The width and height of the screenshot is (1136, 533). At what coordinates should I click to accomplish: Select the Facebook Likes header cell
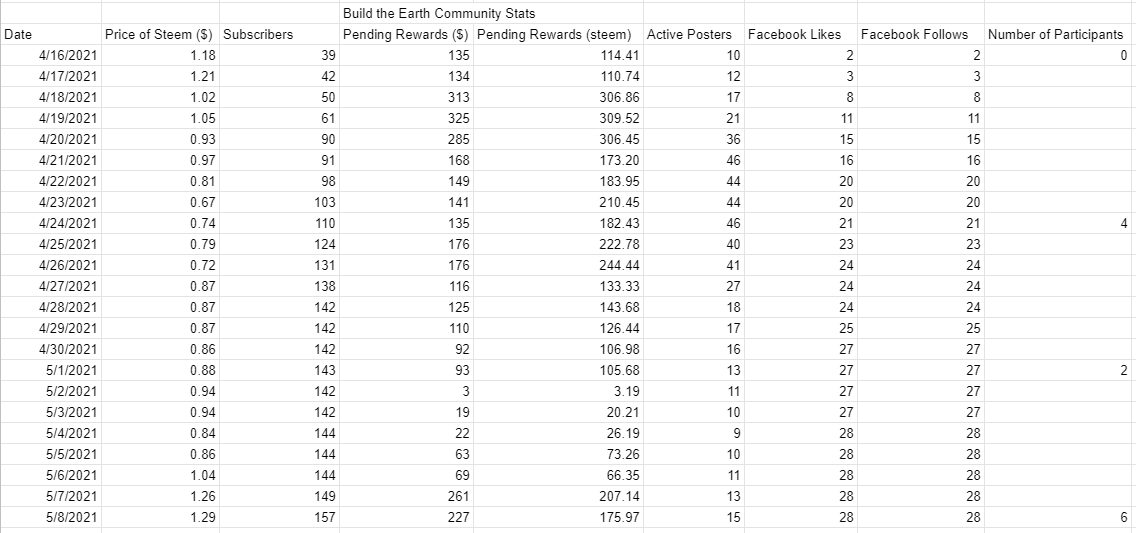801,34
